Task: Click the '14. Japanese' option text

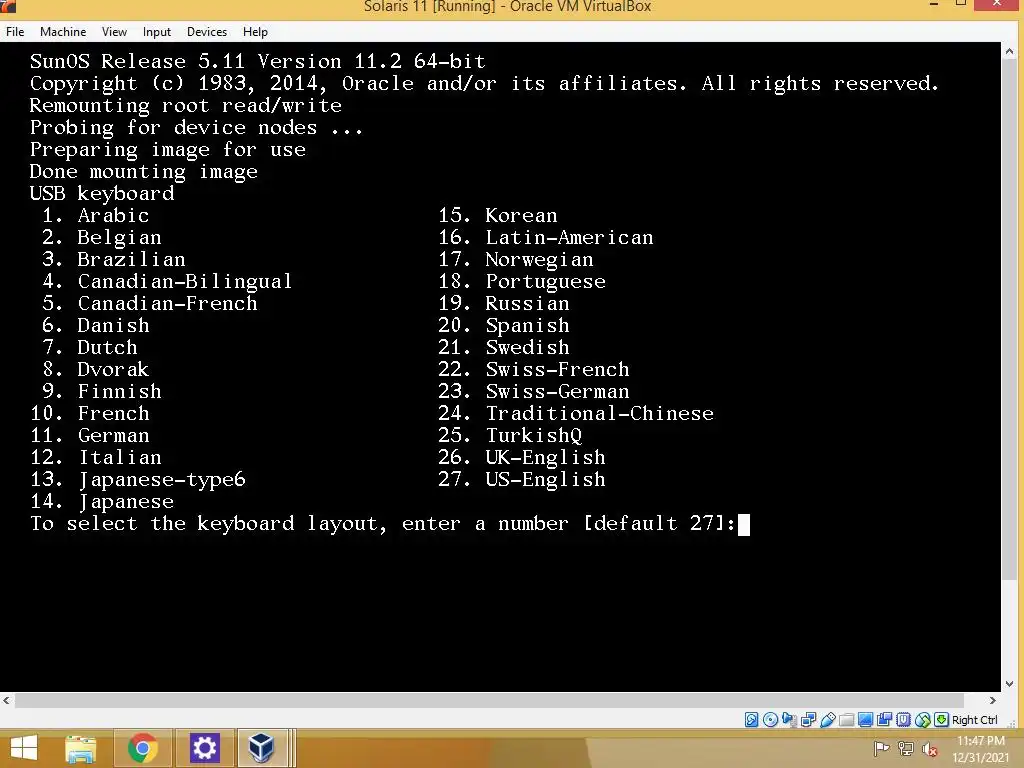Action: click(x=102, y=502)
